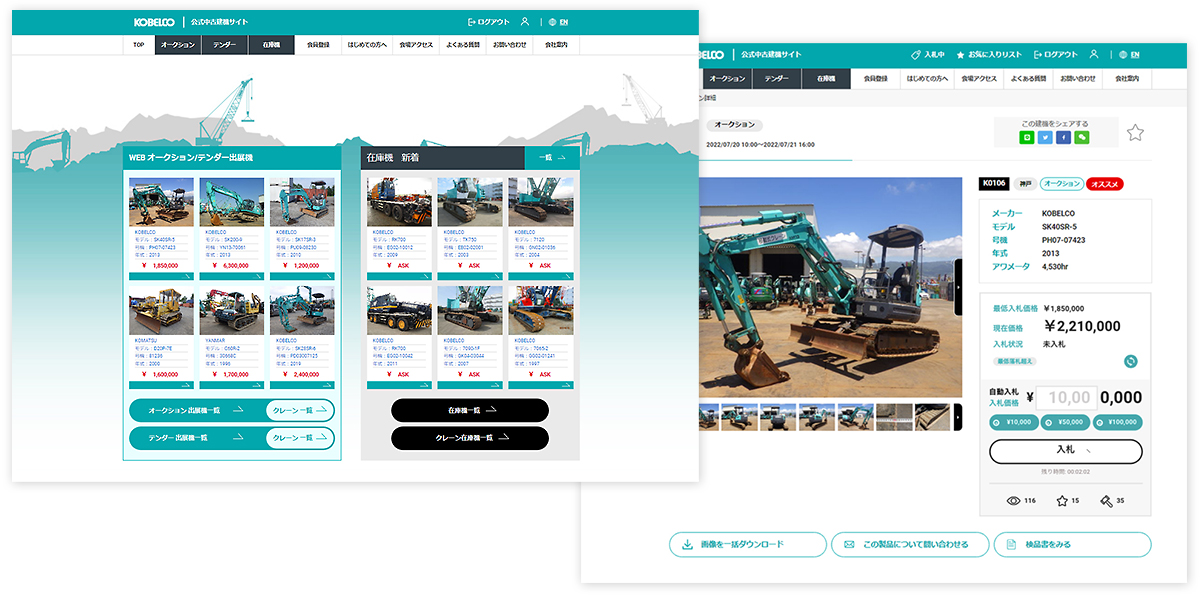The image size is (1200, 600).
Task: Open the user account icon in right header
Action: point(1094,54)
